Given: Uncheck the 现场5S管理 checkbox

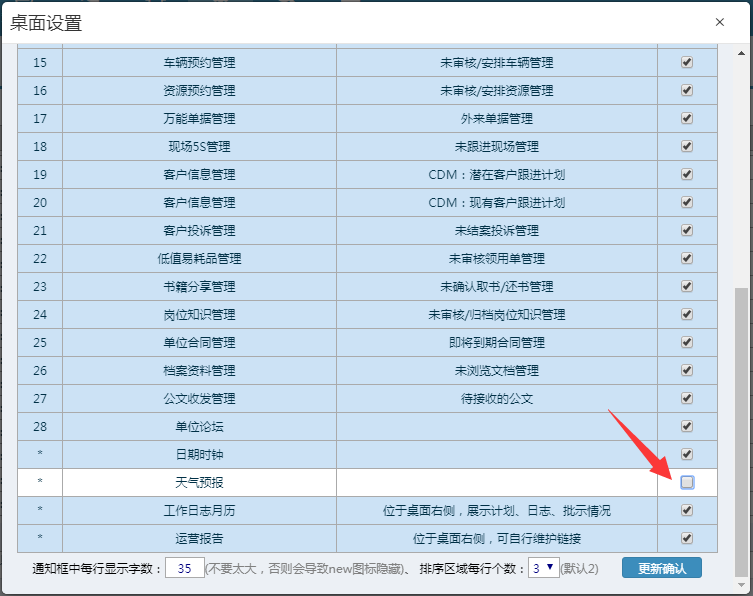Looking at the screenshot, I should 687,146.
